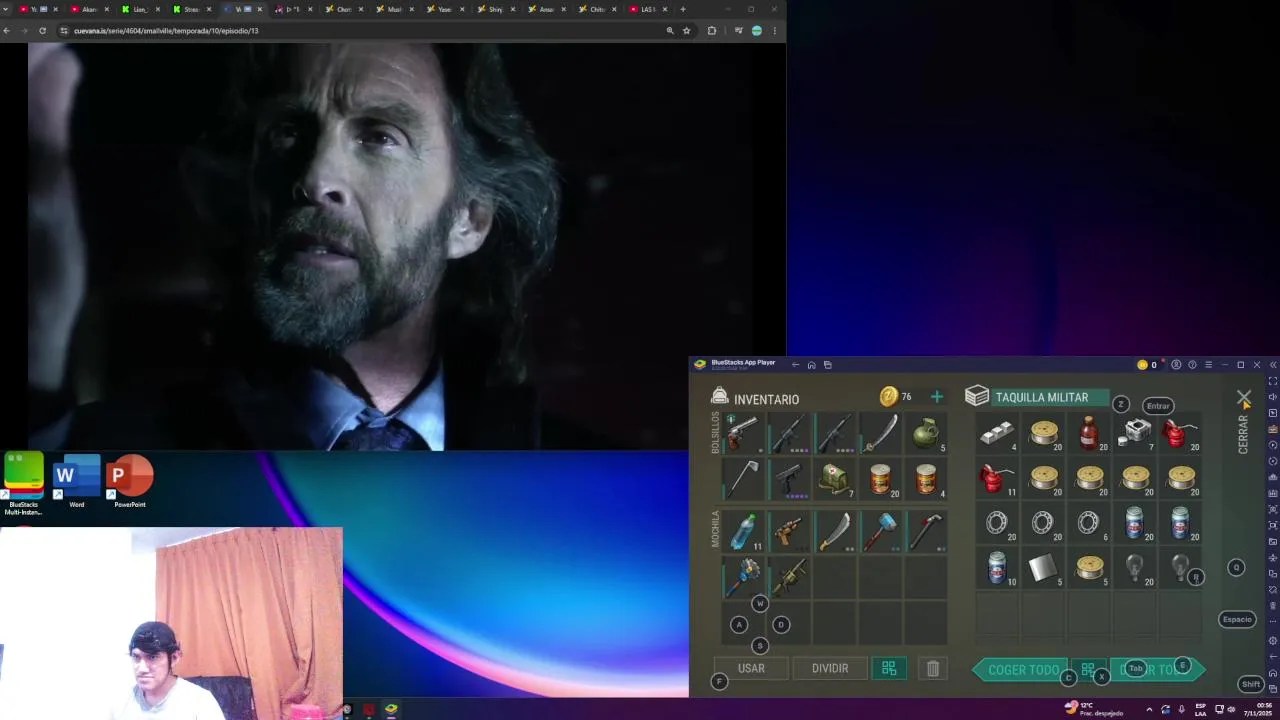
Task: Select the black pistol in pockets
Action: coord(789,479)
